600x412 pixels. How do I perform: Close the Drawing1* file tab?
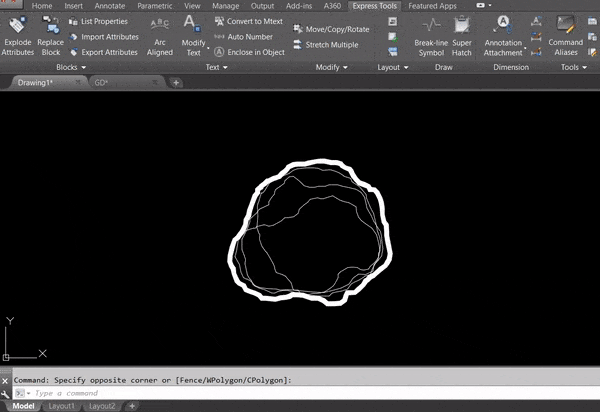point(78,82)
